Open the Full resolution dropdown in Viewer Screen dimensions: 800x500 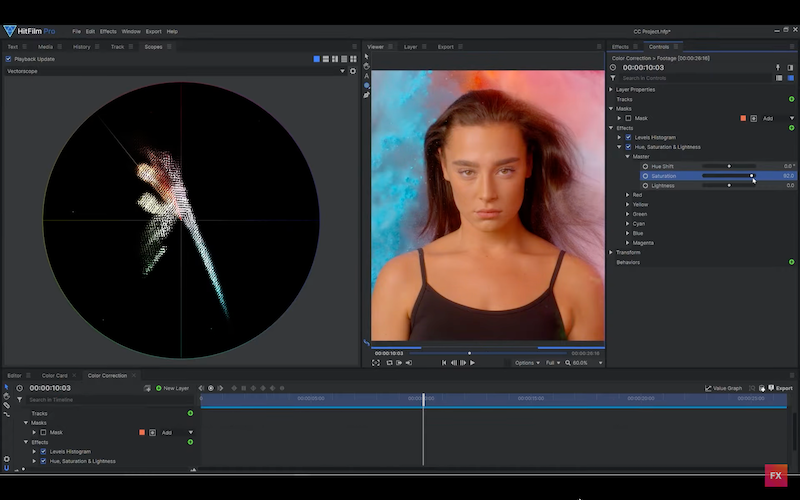pos(553,363)
